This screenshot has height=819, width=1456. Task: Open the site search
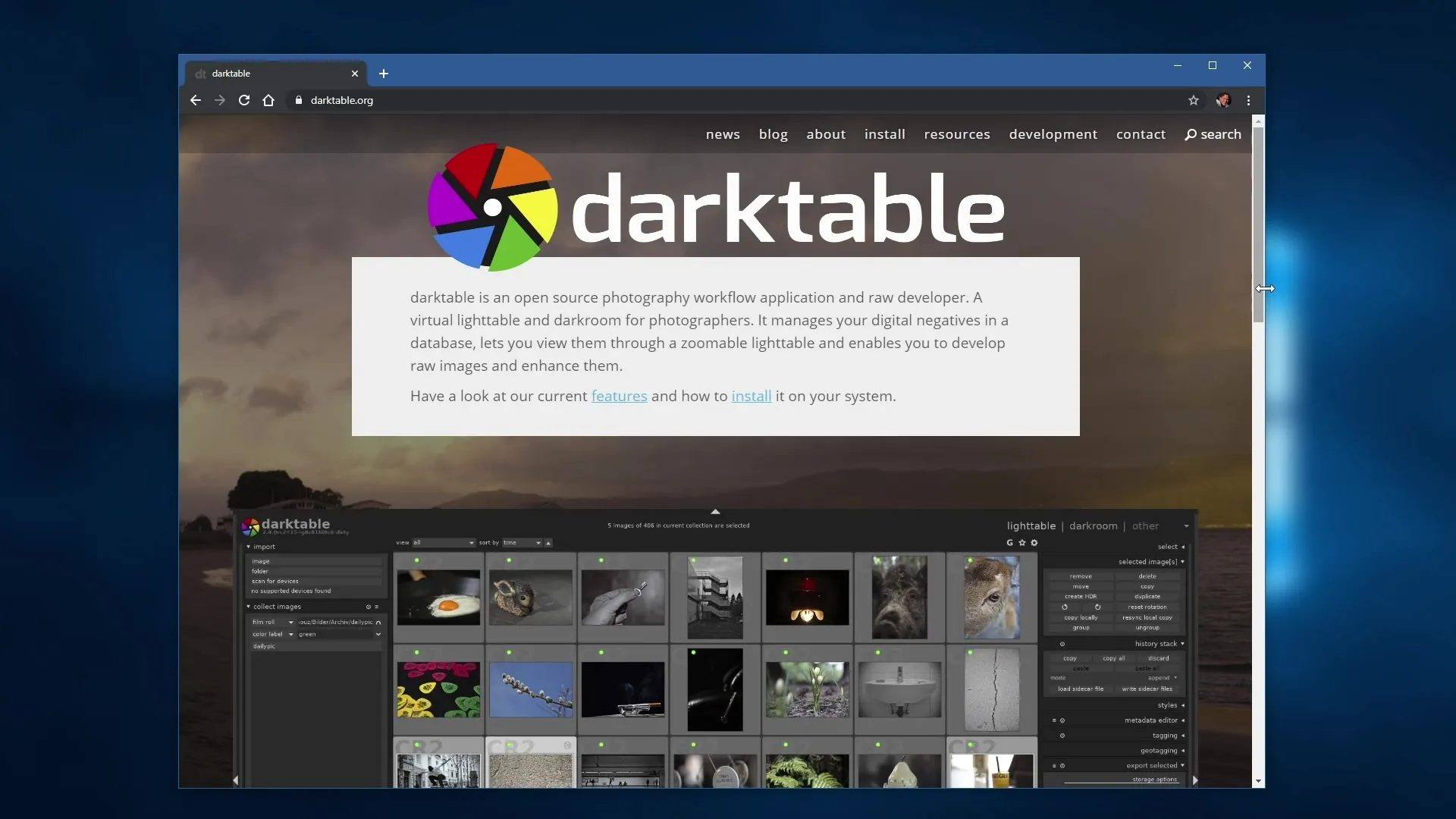(1213, 134)
